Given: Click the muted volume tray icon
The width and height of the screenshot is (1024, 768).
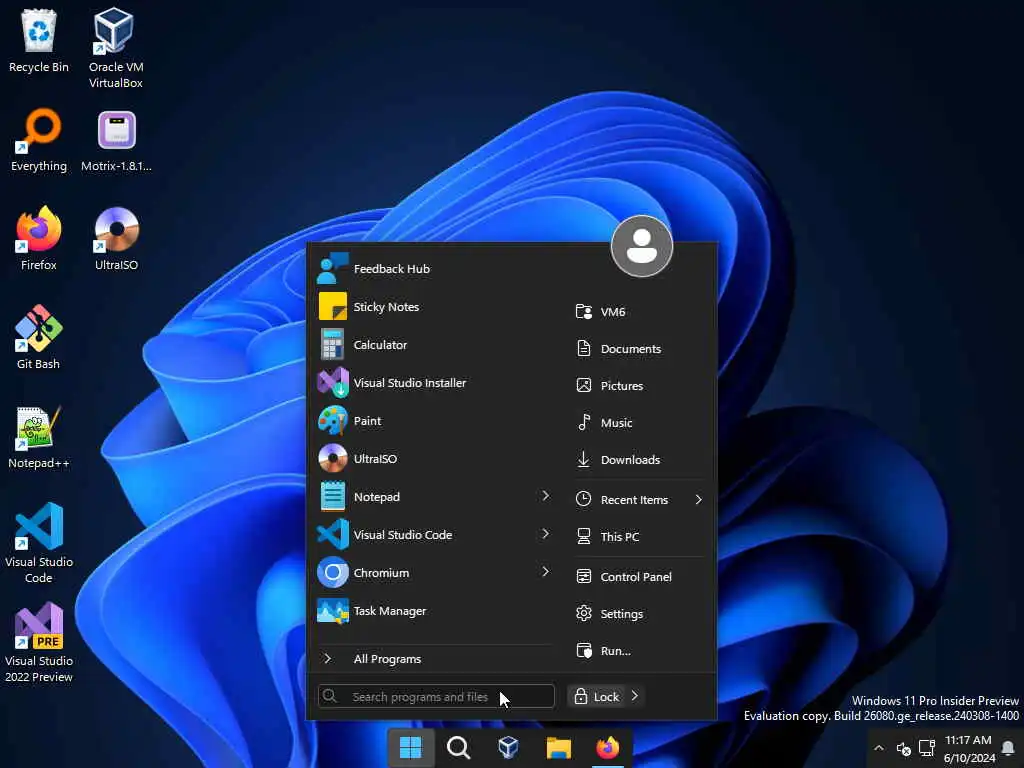Looking at the screenshot, I should point(904,748).
